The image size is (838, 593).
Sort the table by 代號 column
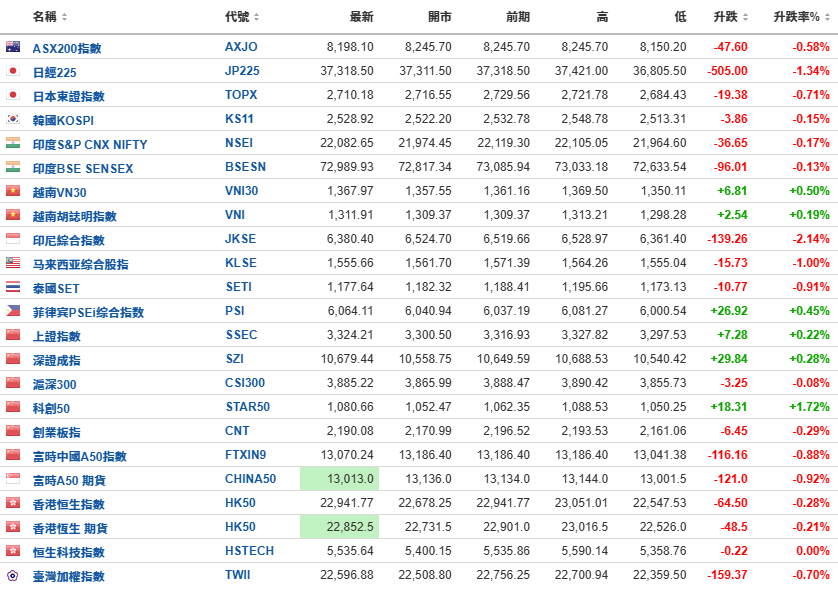click(242, 17)
